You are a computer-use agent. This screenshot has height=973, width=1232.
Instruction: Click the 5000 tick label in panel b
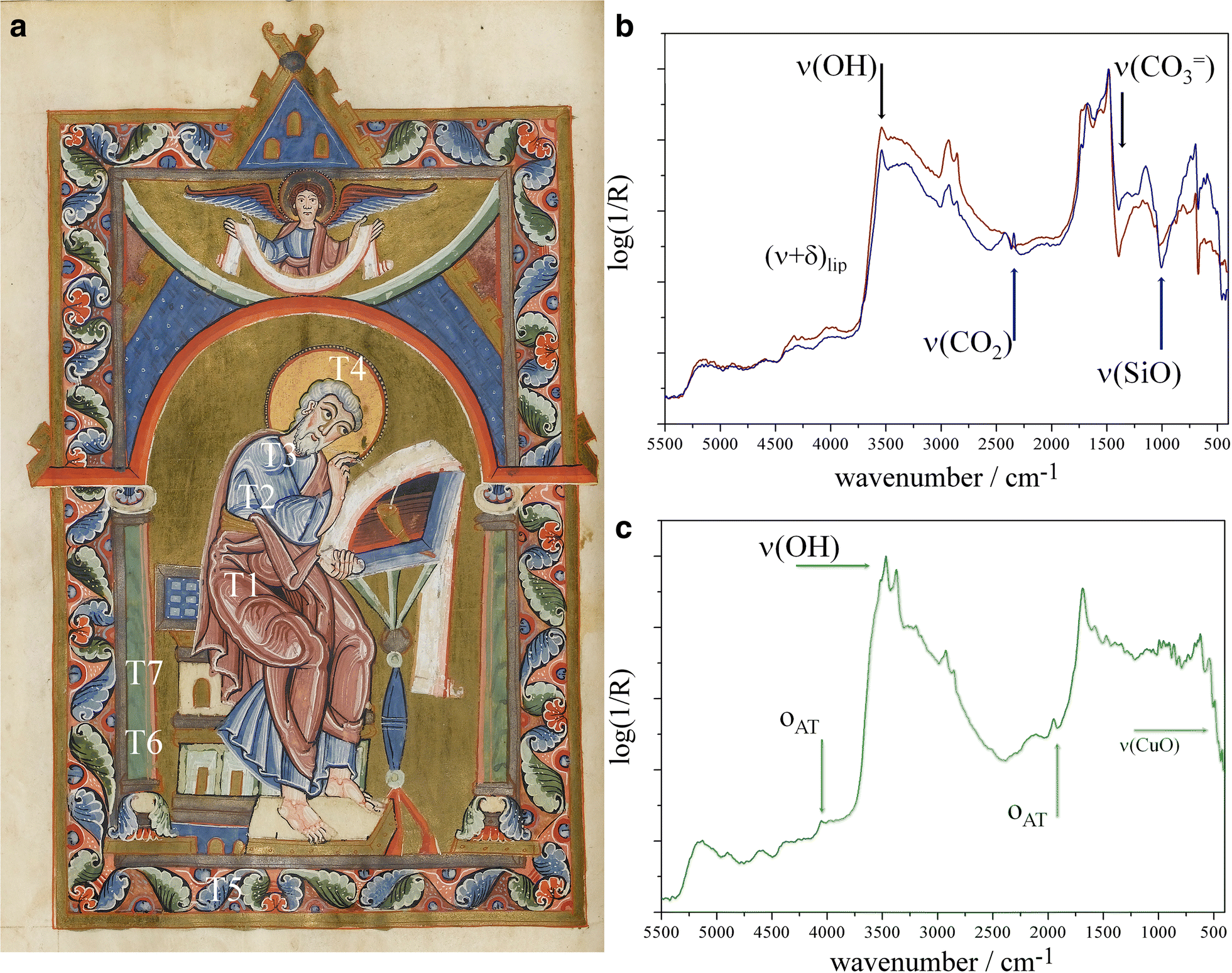719,444
